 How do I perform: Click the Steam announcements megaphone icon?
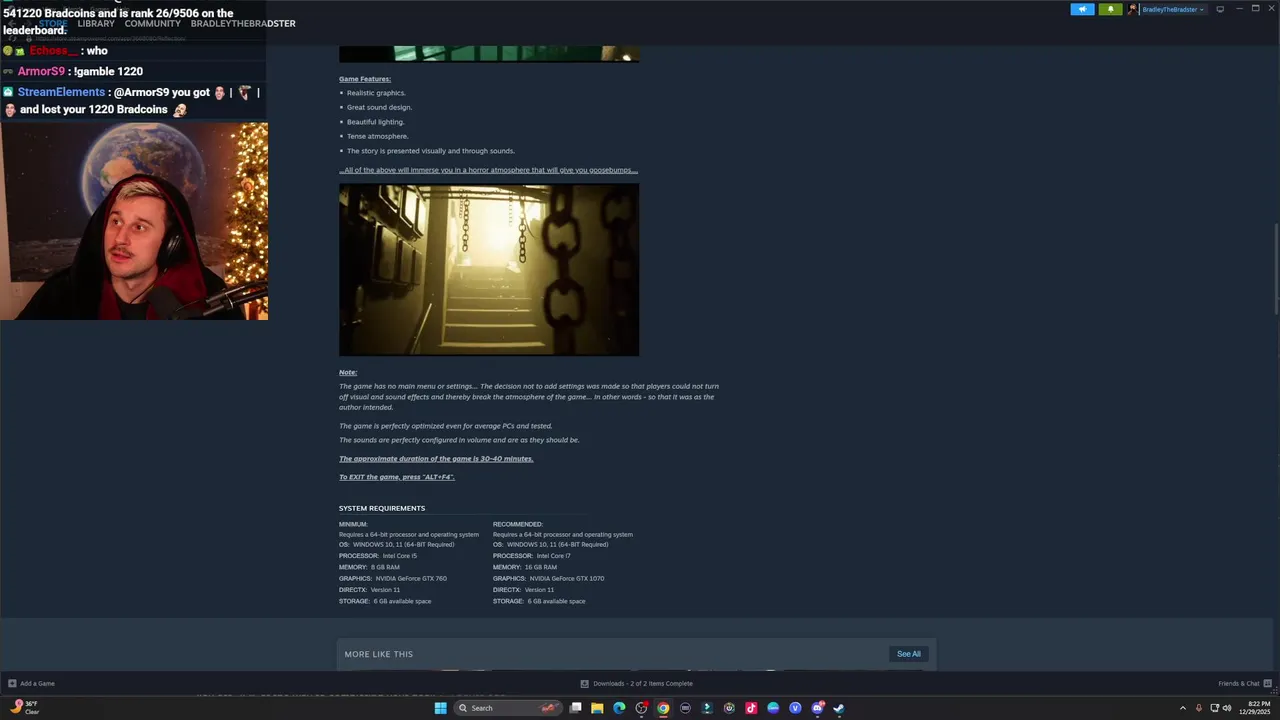[x=1082, y=9]
